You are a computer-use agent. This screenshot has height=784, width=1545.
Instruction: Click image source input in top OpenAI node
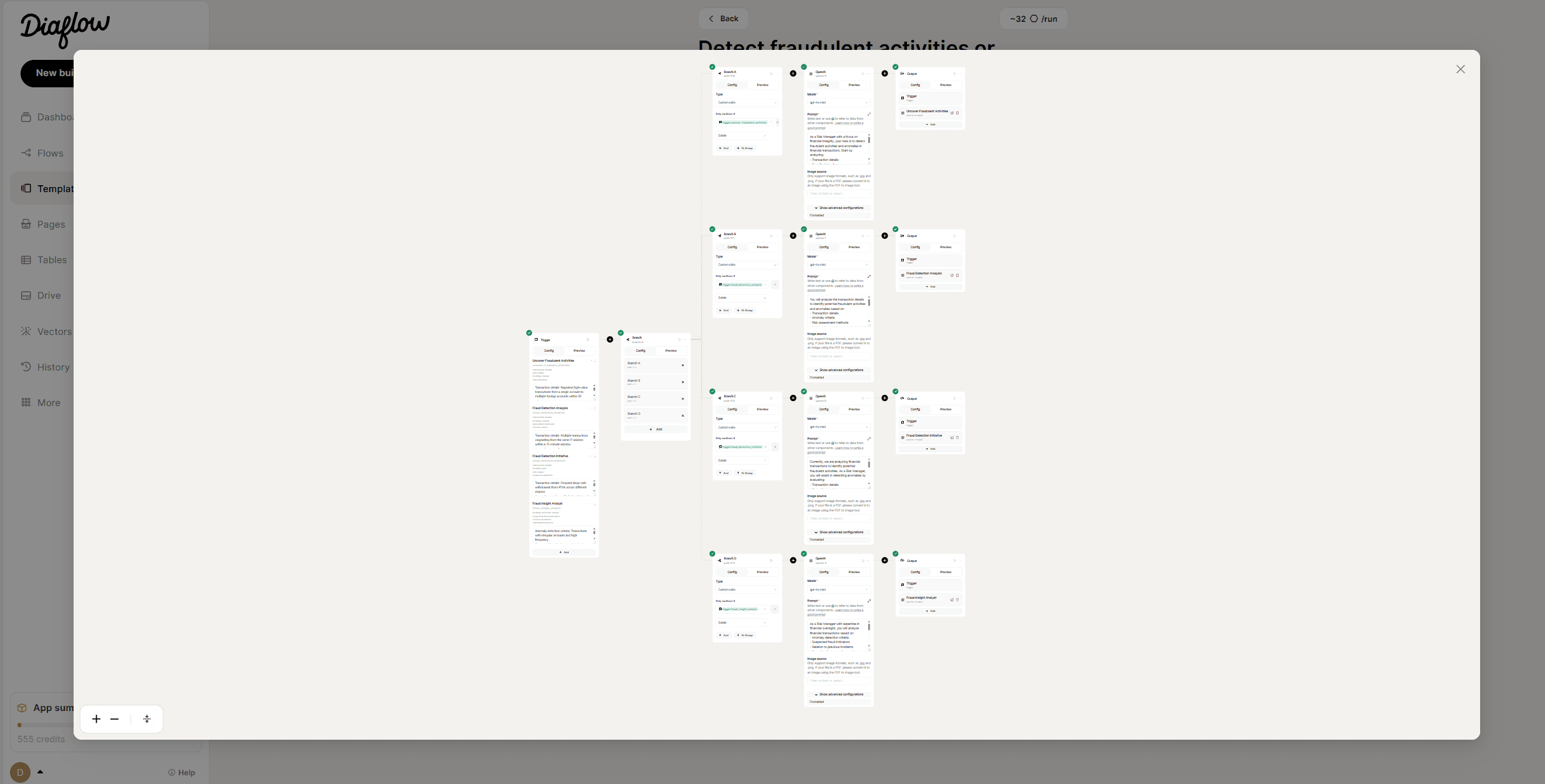coord(838,194)
